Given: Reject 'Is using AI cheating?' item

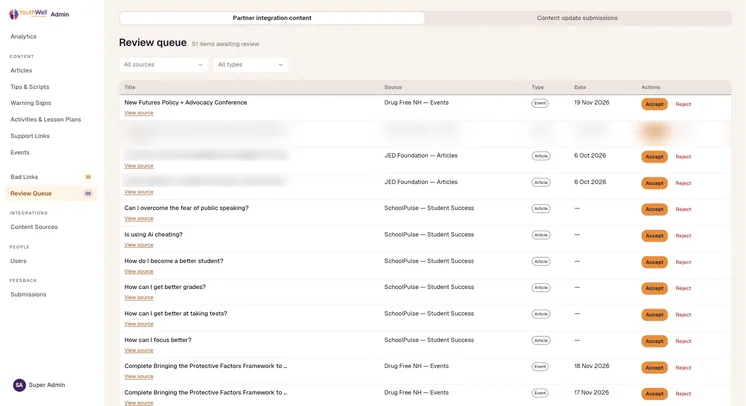Looking at the screenshot, I should coord(683,236).
